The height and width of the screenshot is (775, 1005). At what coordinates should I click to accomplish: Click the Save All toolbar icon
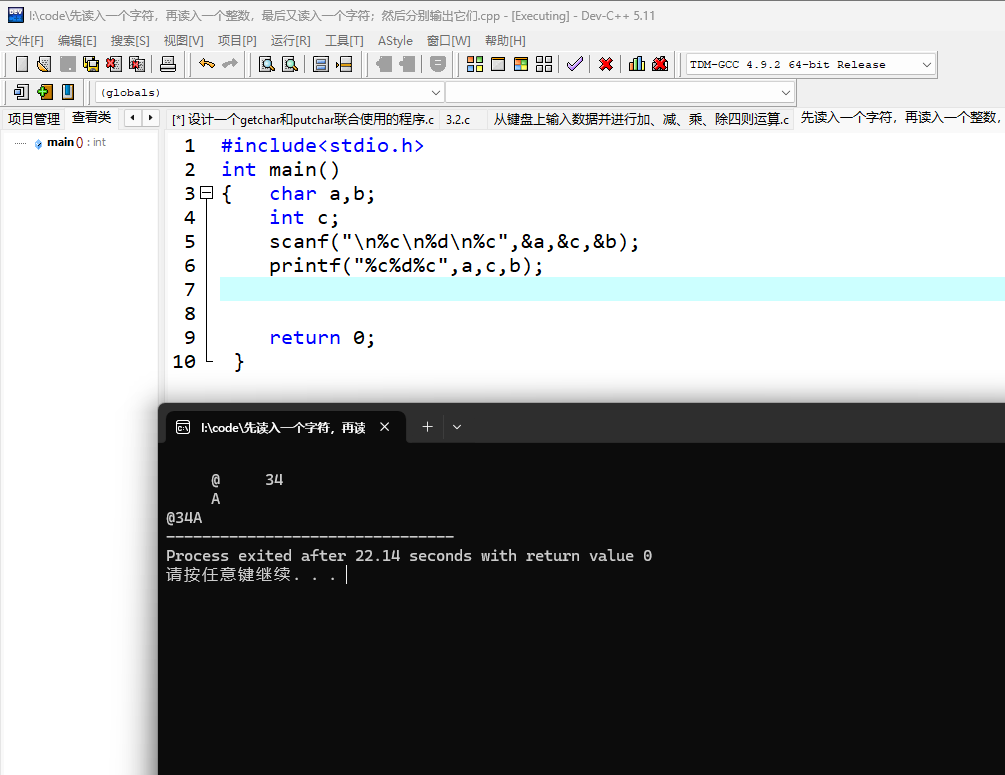click(x=91, y=64)
